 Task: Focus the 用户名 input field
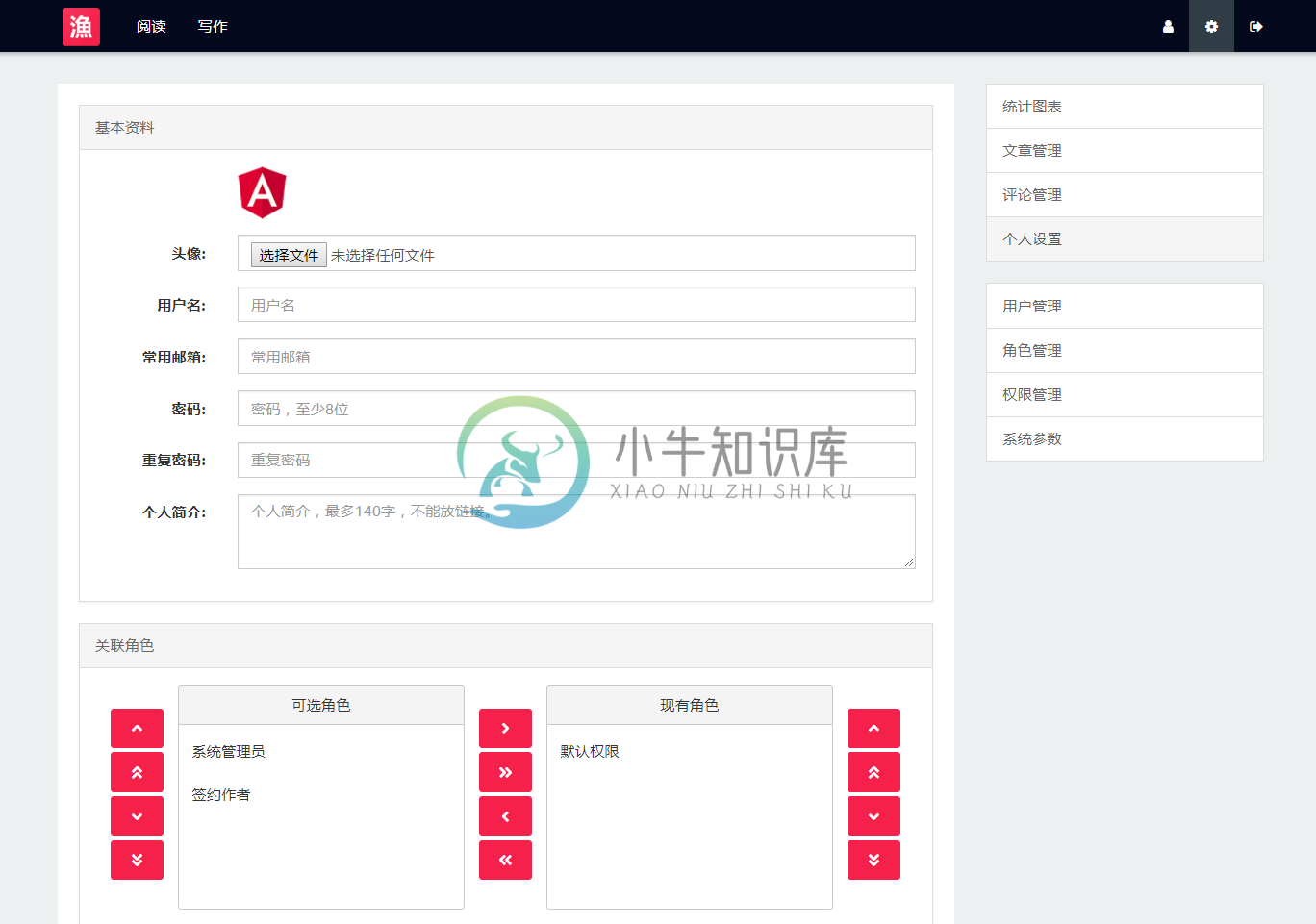(x=576, y=305)
